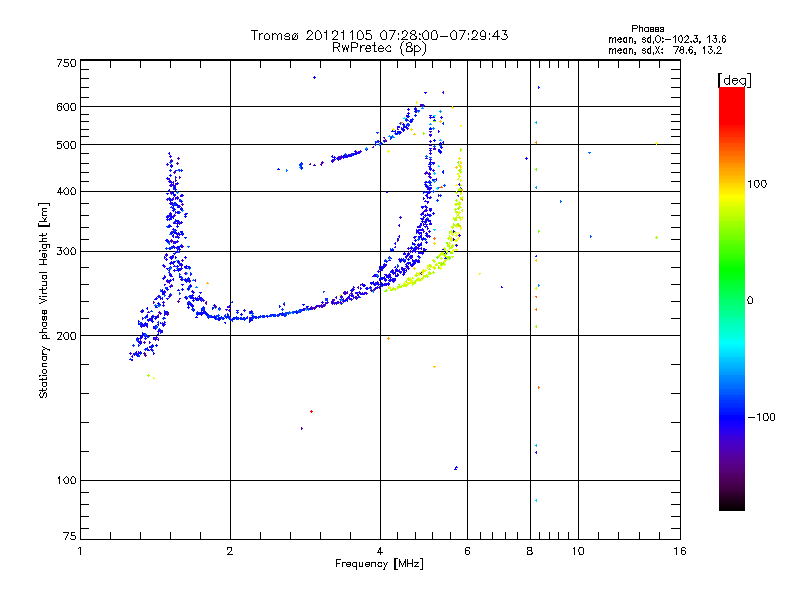
Task: Click the 'Stationary phase Virtual Height [km]' axis label
Action: pyautogui.click(x=44, y=301)
